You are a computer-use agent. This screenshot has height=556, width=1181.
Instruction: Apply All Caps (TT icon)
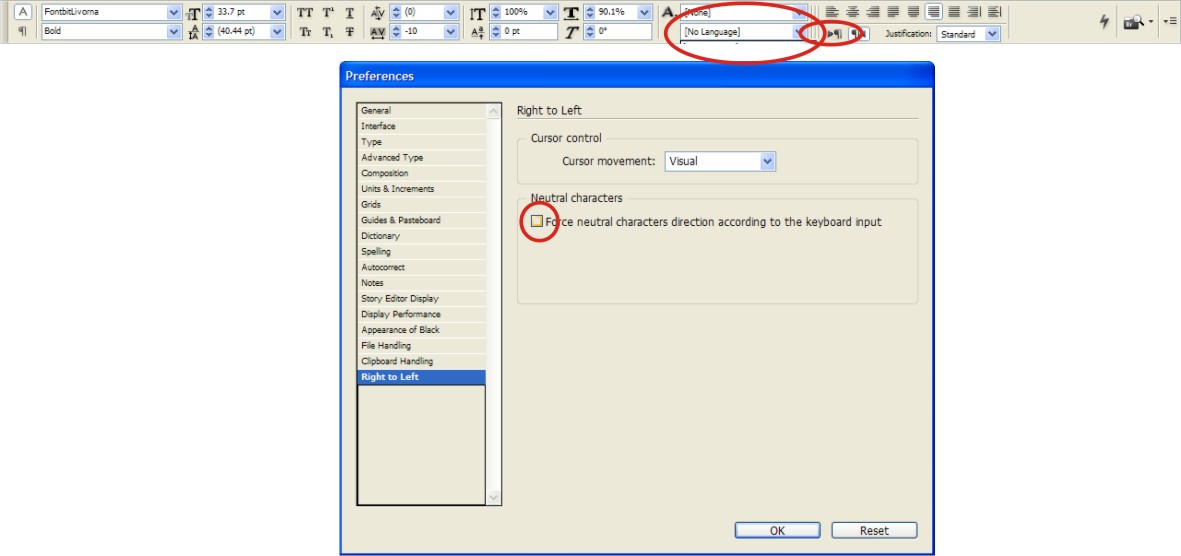(305, 13)
